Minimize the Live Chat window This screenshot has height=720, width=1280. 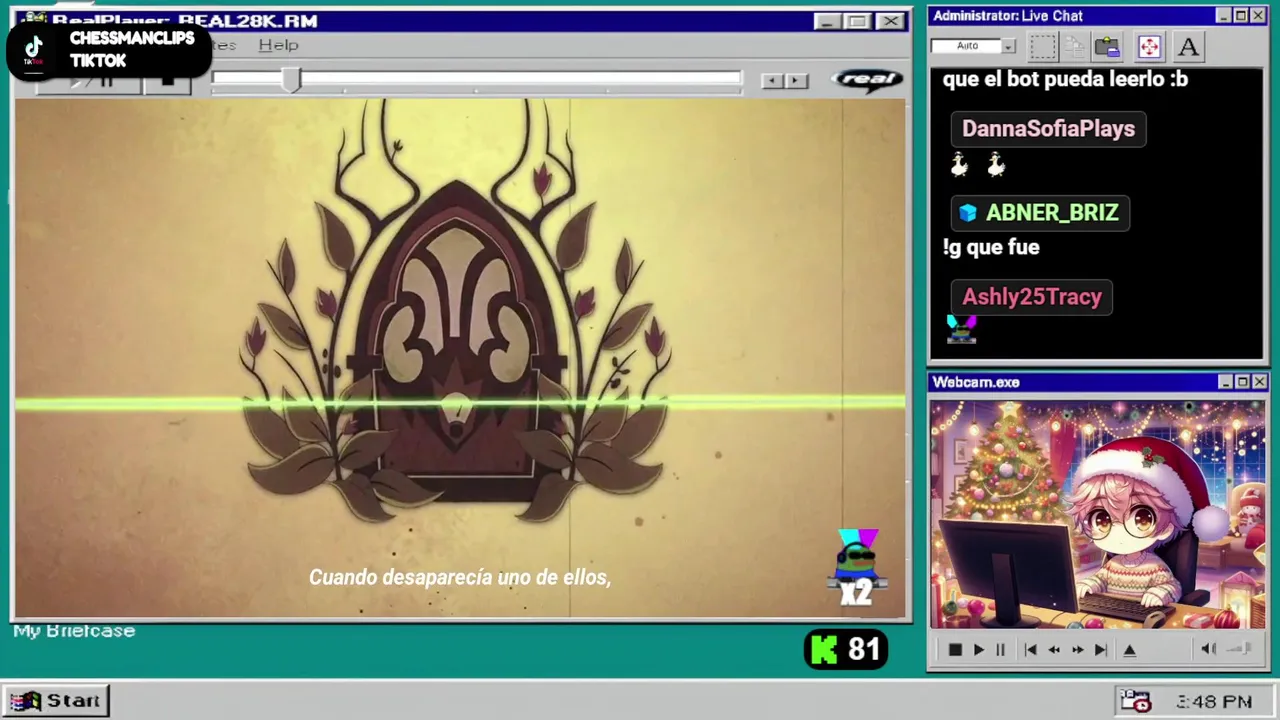[x=1223, y=16]
